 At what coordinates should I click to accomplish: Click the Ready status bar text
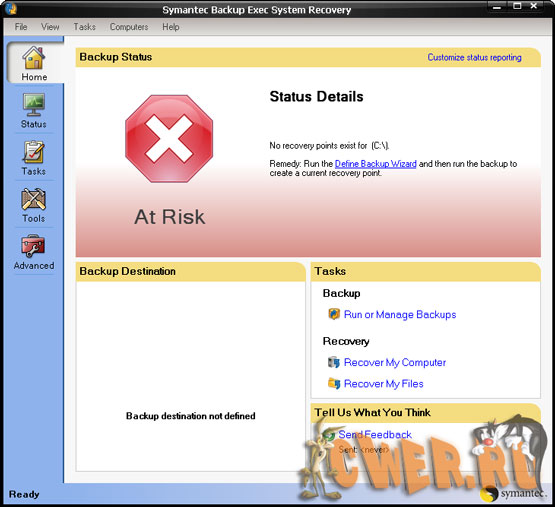[24, 494]
